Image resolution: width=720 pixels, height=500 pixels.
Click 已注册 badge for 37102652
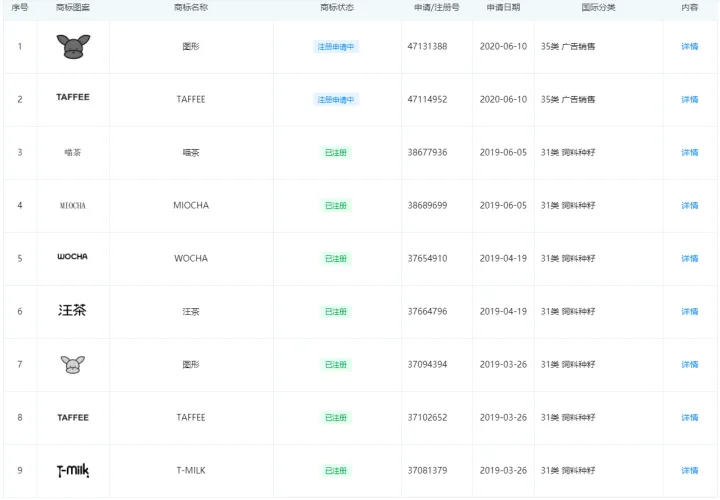[x=336, y=418]
